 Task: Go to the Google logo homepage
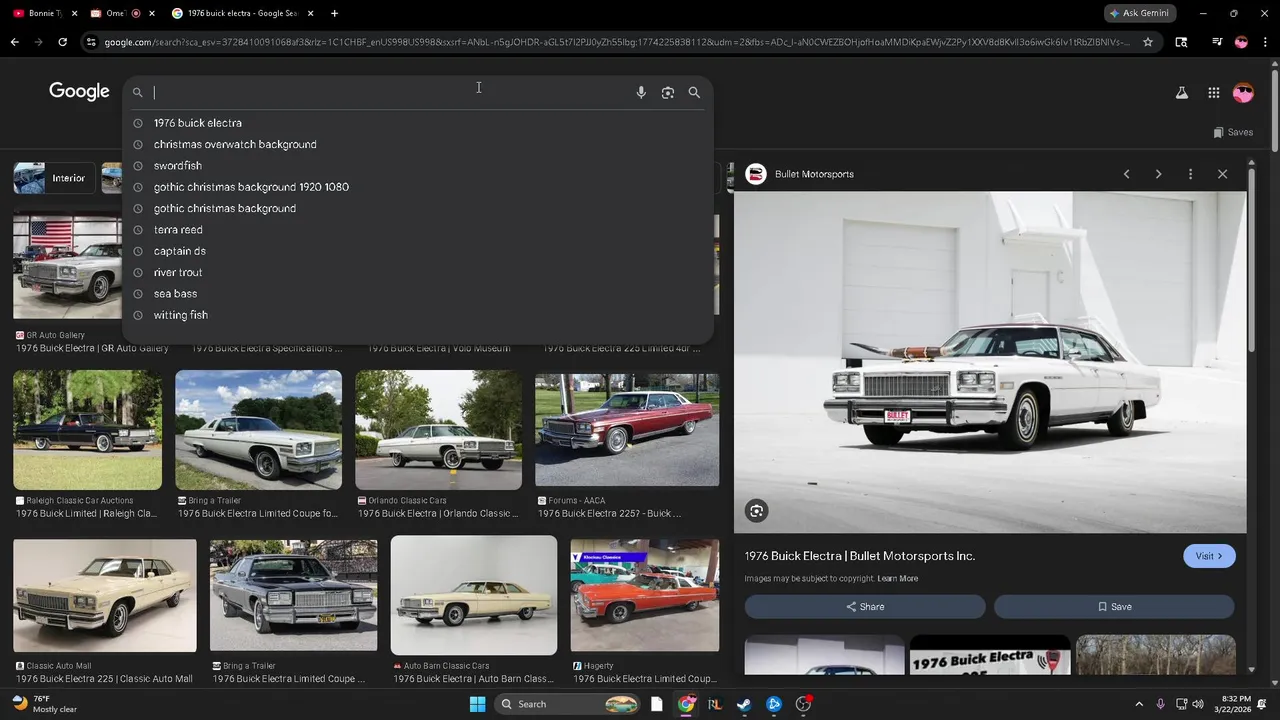[79, 92]
